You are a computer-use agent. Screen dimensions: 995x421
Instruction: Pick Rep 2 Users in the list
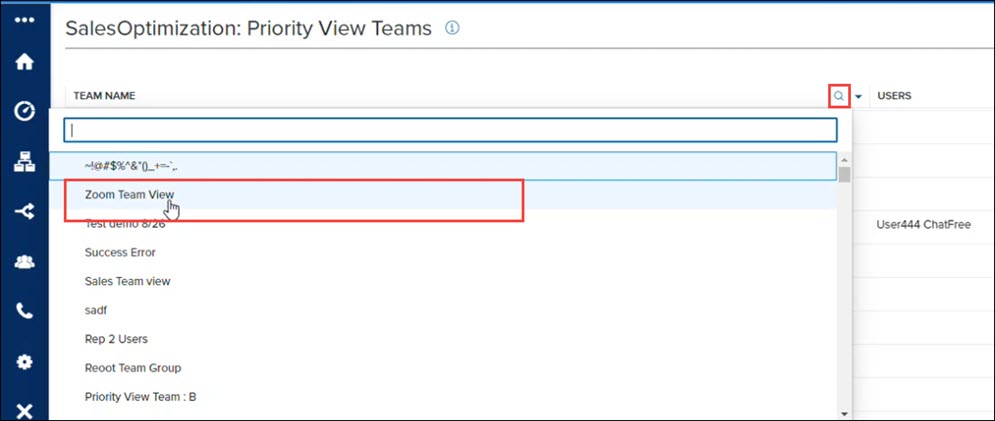pyautogui.click(x=116, y=339)
